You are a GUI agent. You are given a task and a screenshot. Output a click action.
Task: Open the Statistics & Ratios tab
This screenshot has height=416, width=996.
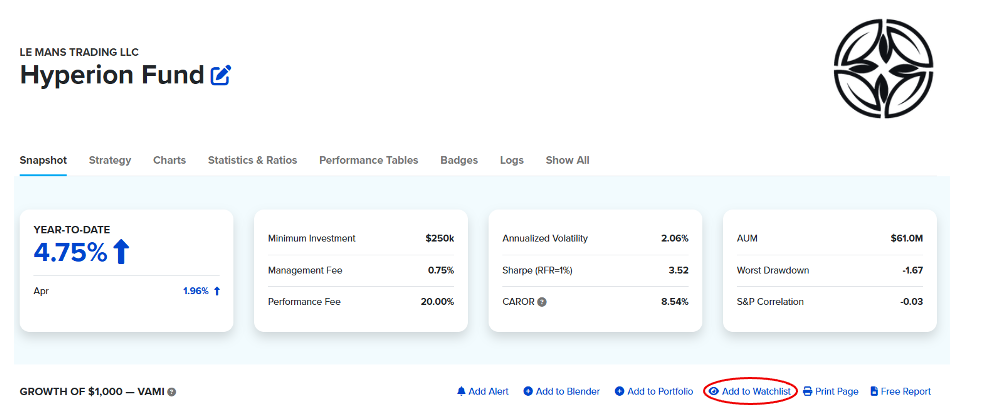[252, 160]
